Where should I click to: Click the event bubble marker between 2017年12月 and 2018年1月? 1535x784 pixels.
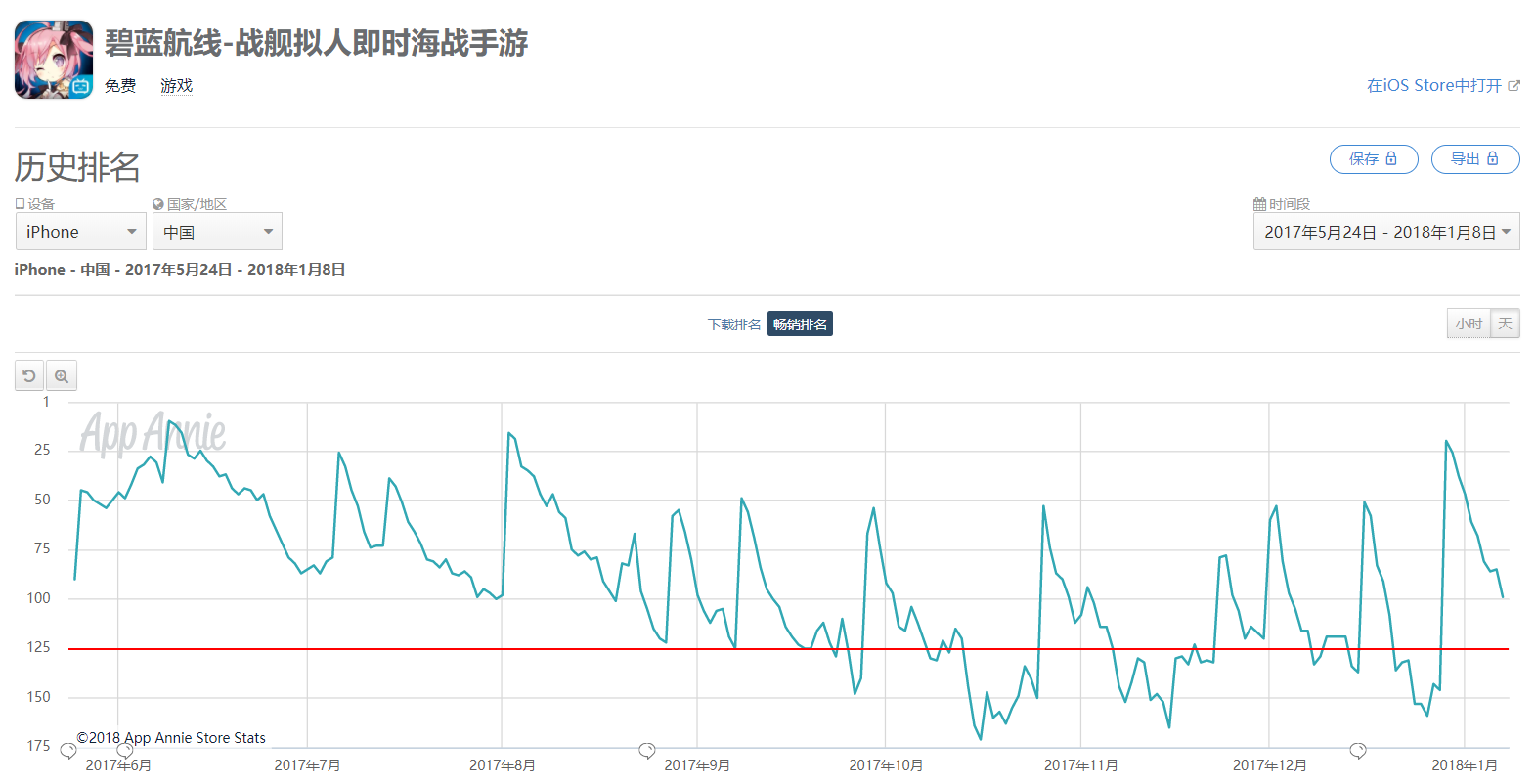tap(1358, 751)
